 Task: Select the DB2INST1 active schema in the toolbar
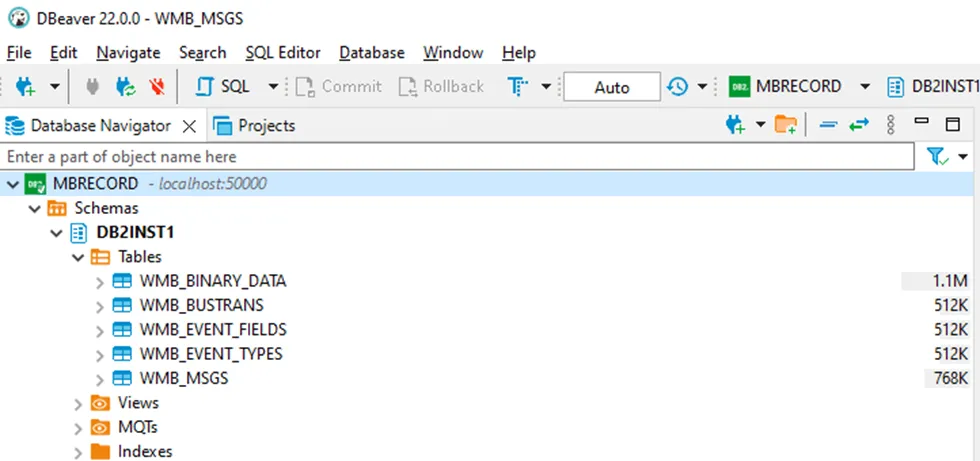tap(932, 86)
